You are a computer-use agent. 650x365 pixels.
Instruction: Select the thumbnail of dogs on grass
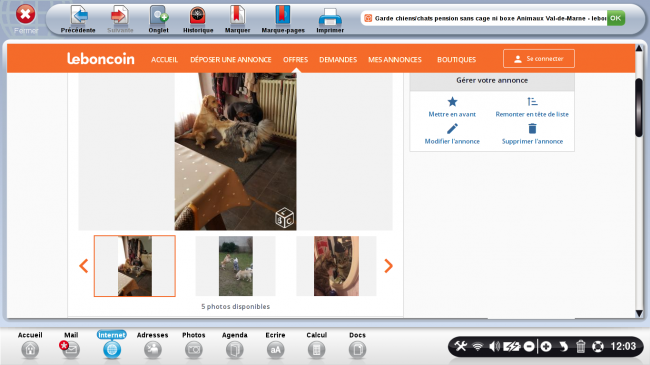click(x=235, y=266)
